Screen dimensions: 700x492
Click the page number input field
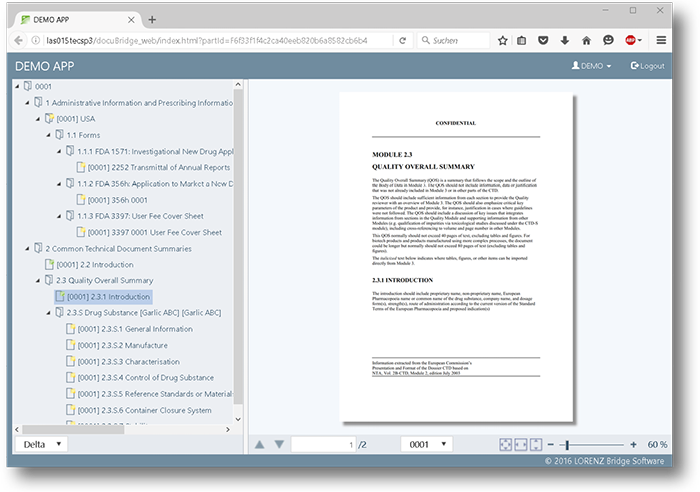[x=323, y=444]
